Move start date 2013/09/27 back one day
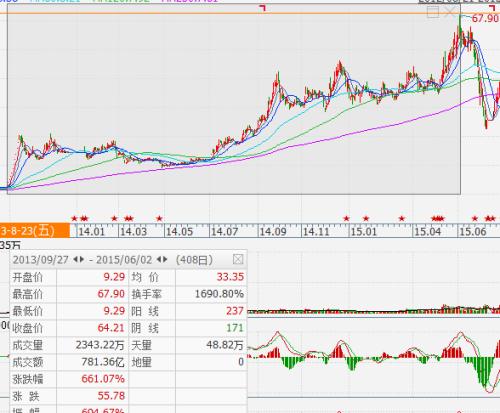Screen dimensions: 500x413 point(76,259)
